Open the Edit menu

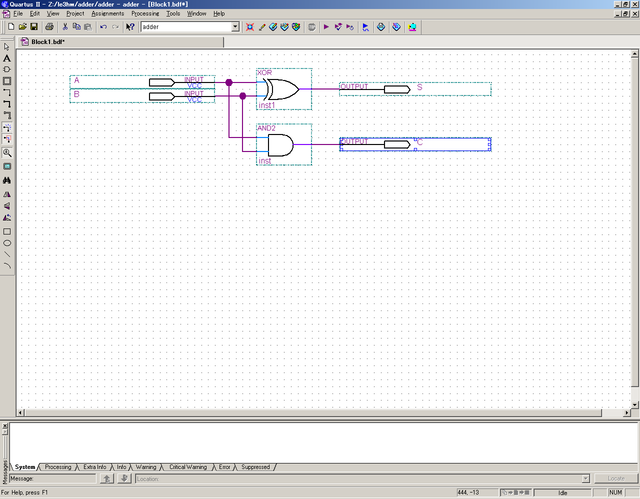tap(35, 13)
